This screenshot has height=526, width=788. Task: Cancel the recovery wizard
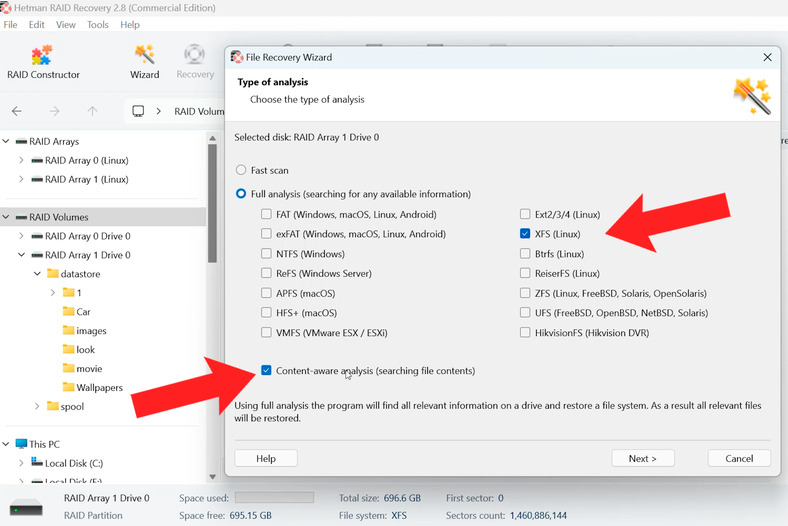pos(739,458)
